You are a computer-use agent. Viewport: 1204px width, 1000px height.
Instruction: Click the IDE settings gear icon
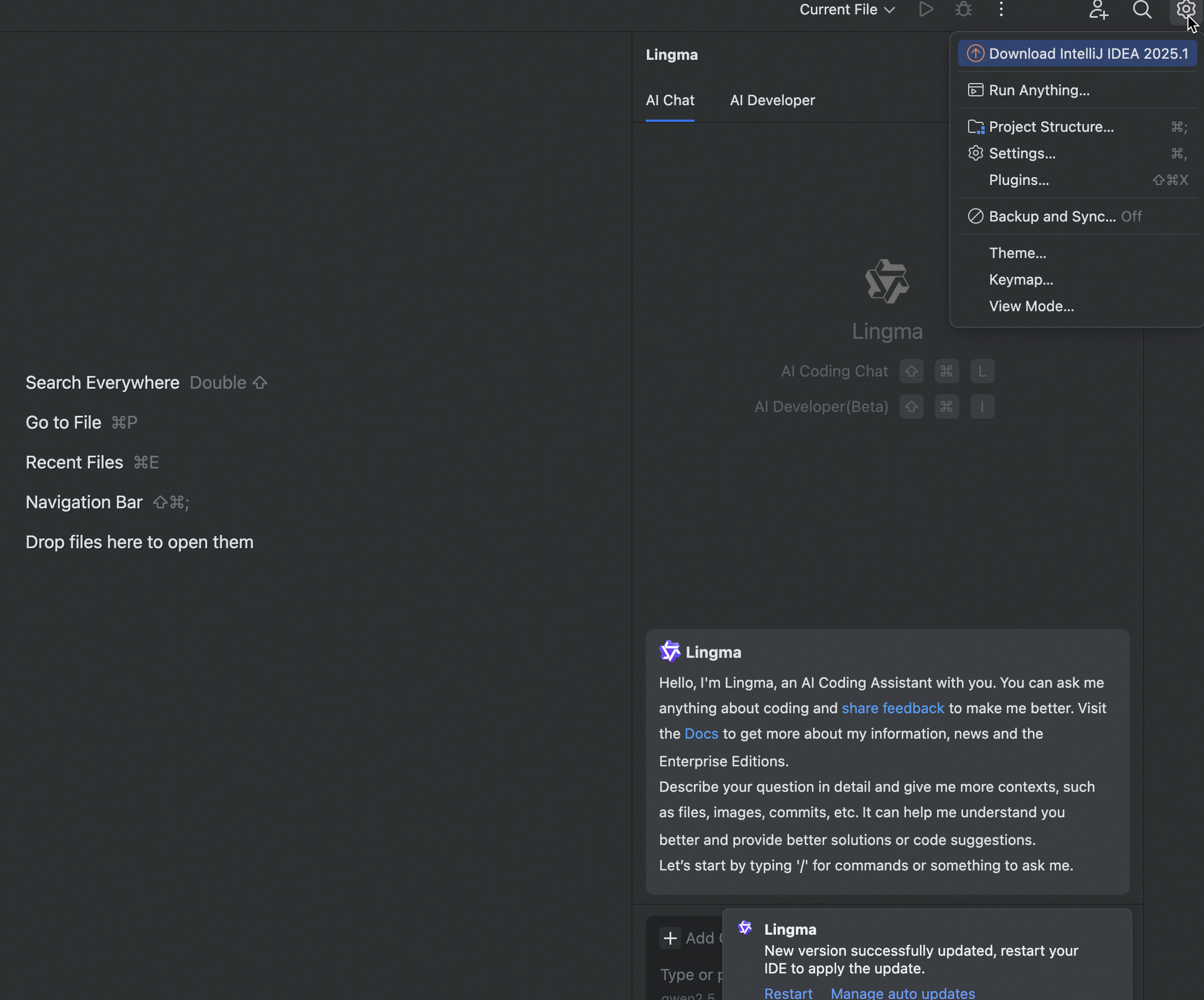[1185, 10]
